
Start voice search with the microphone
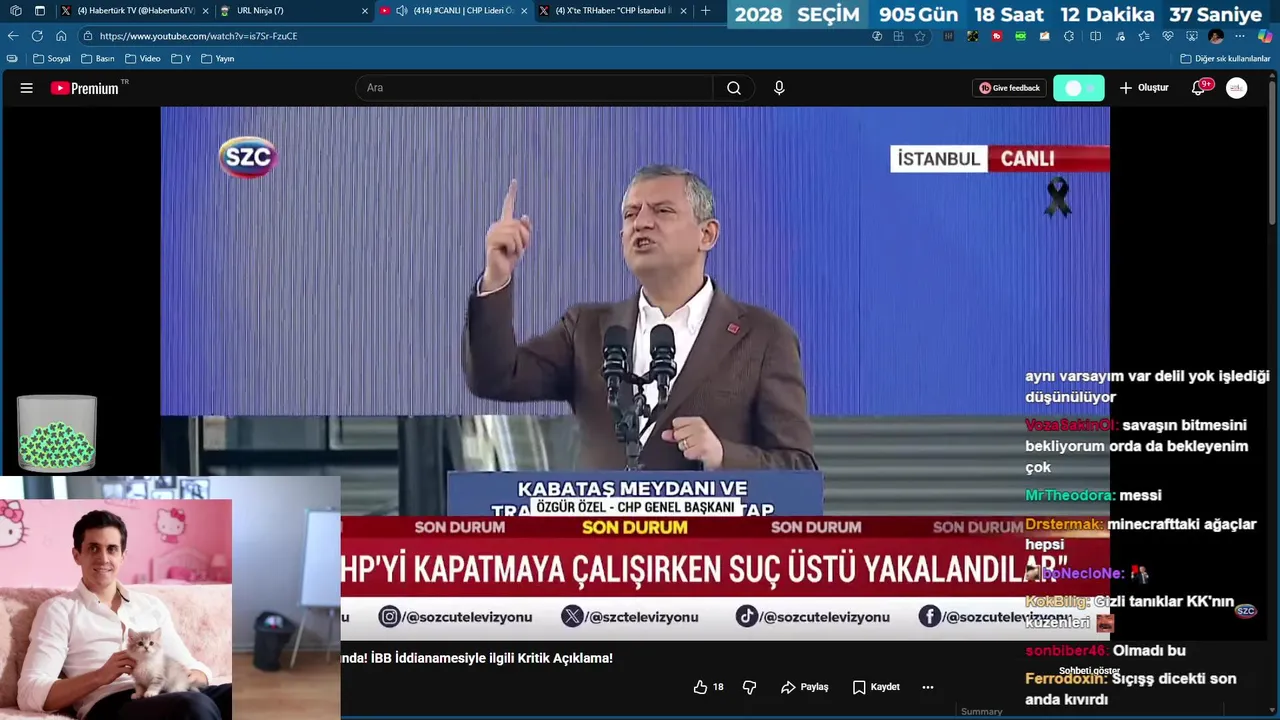pyautogui.click(x=779, y=88)
